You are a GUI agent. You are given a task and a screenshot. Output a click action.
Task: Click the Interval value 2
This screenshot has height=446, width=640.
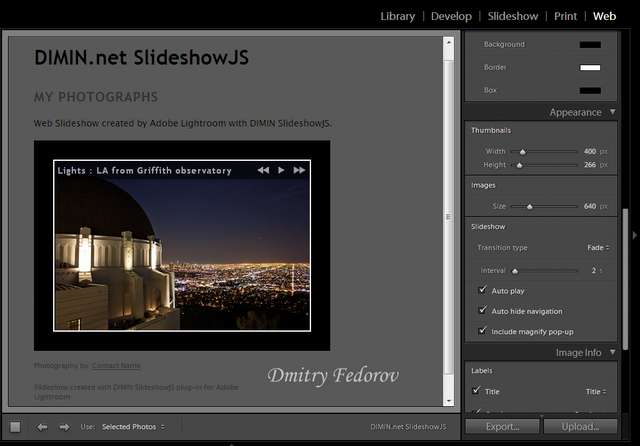coord(594,271)
